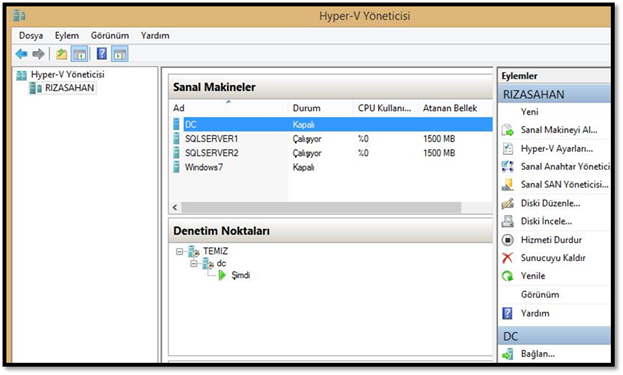Collapse the TEMIZ checkpoint node

tap(180, 251)
